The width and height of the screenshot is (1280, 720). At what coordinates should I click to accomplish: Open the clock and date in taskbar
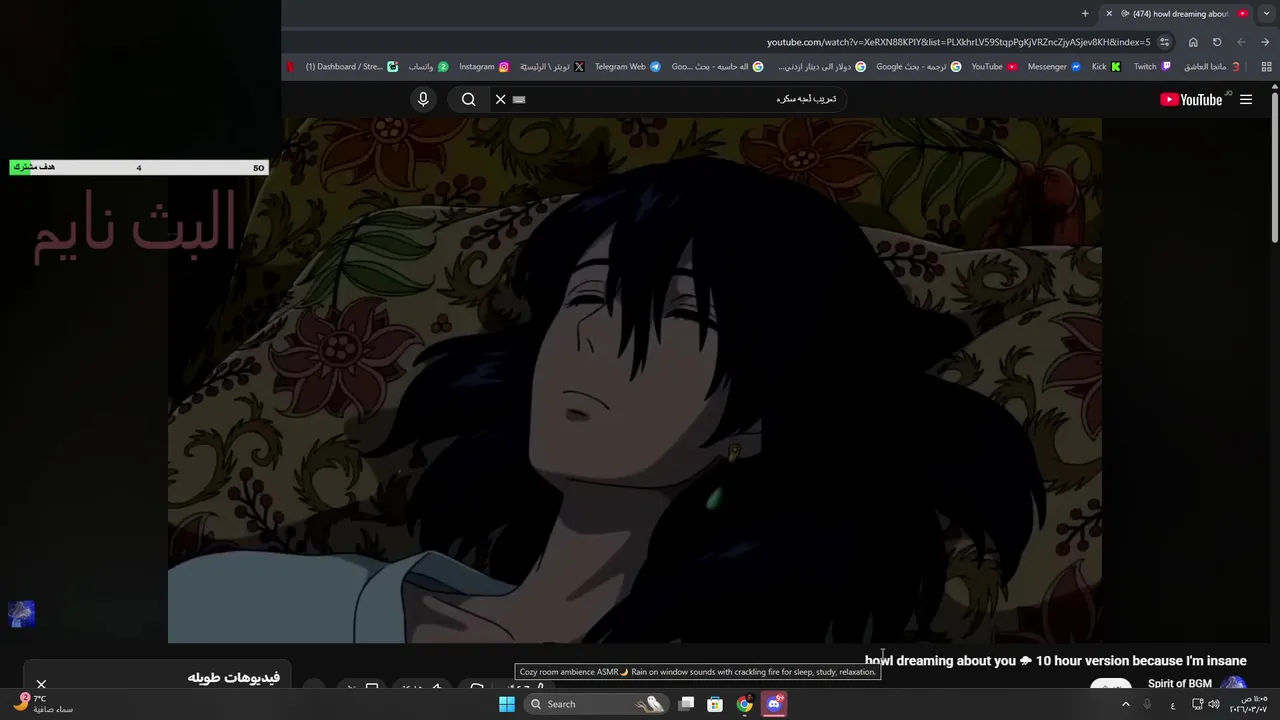click(x=1250, y=704)
